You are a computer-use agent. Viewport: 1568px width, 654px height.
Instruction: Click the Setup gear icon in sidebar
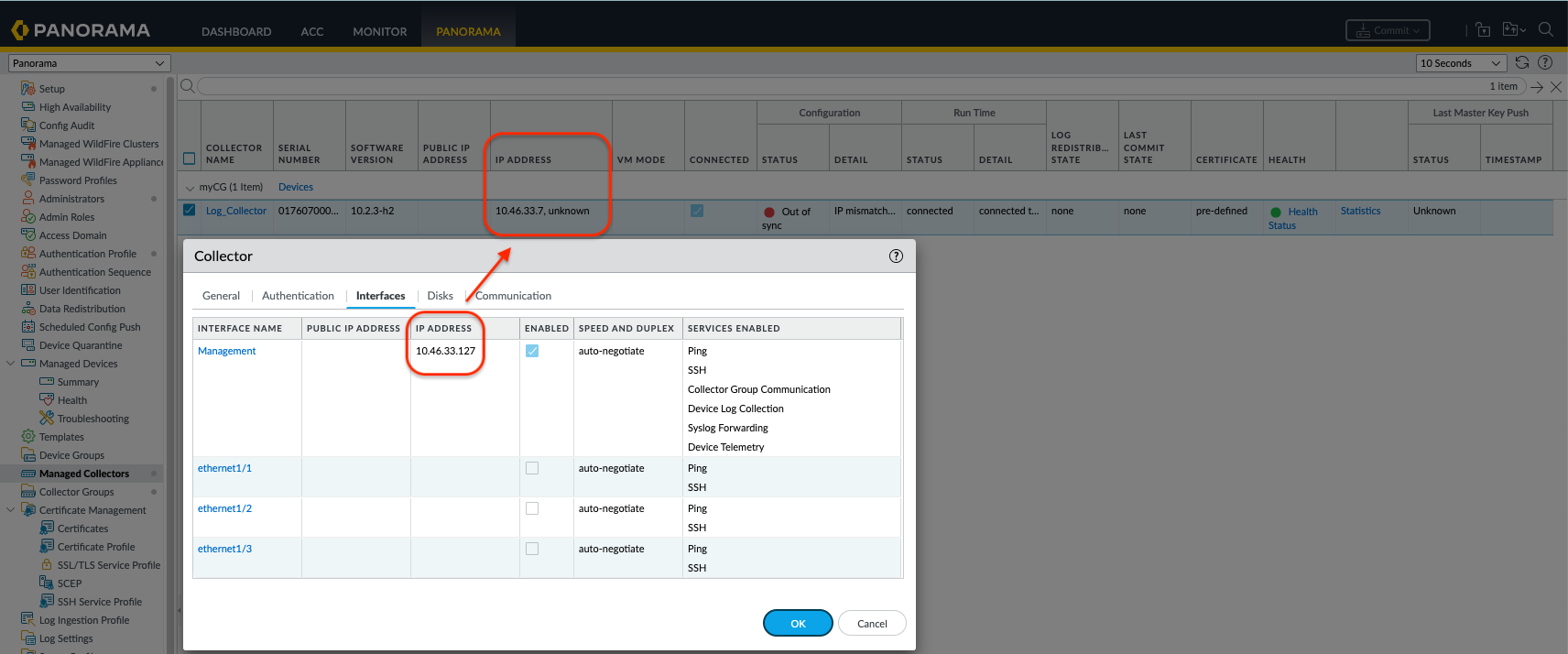coord(27,89)
